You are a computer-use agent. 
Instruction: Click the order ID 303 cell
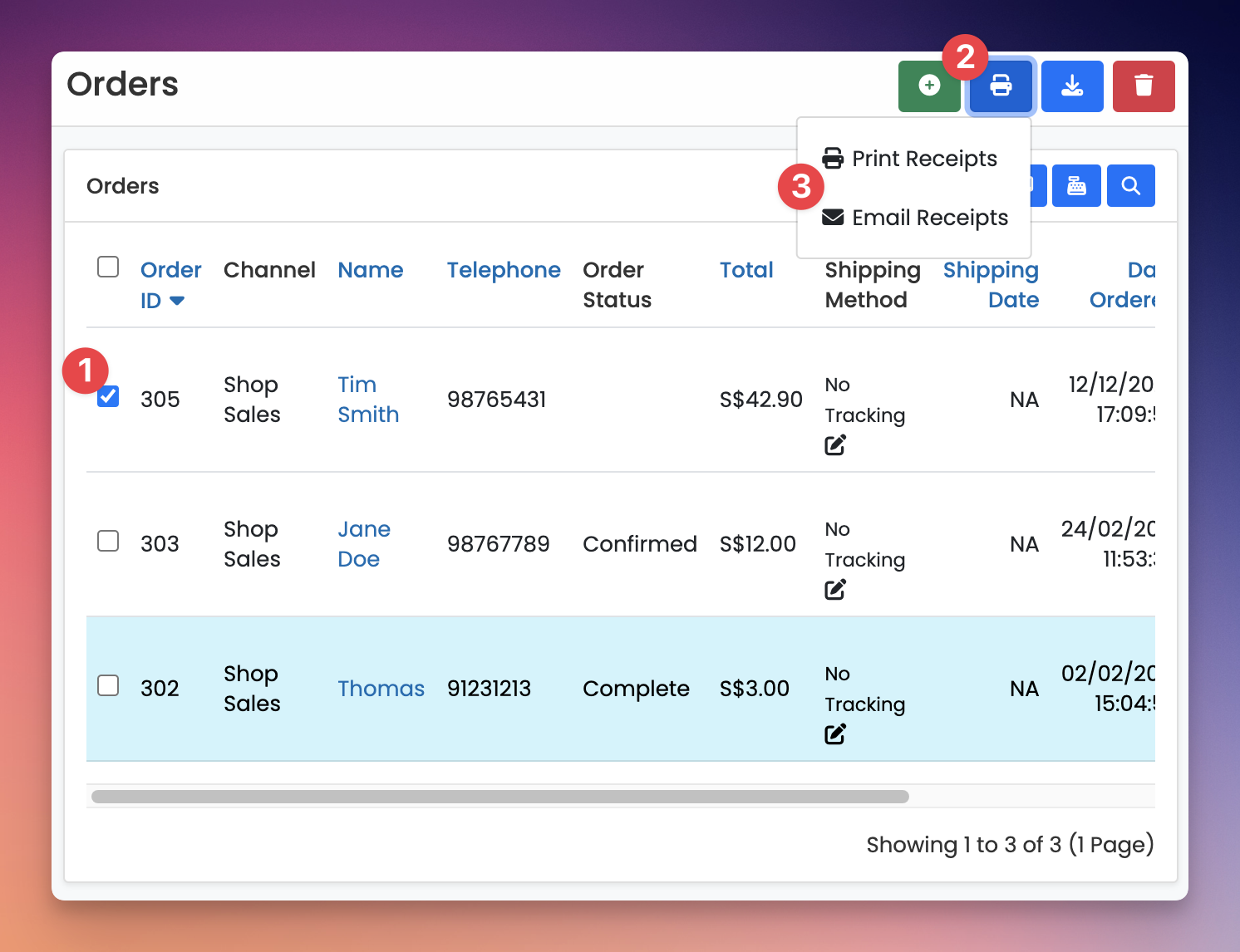(x=160, y=544)
